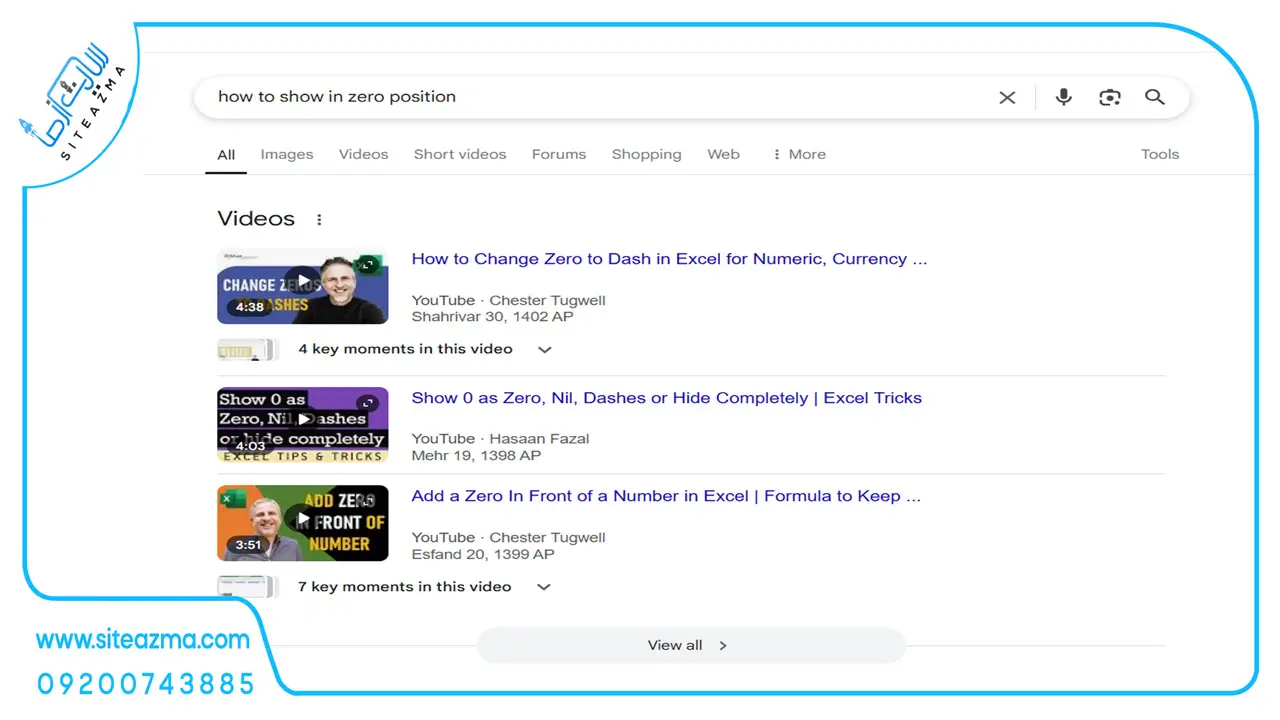Click the search query input field
This screenshot has width=1280, height=720.
pos(600,97)
